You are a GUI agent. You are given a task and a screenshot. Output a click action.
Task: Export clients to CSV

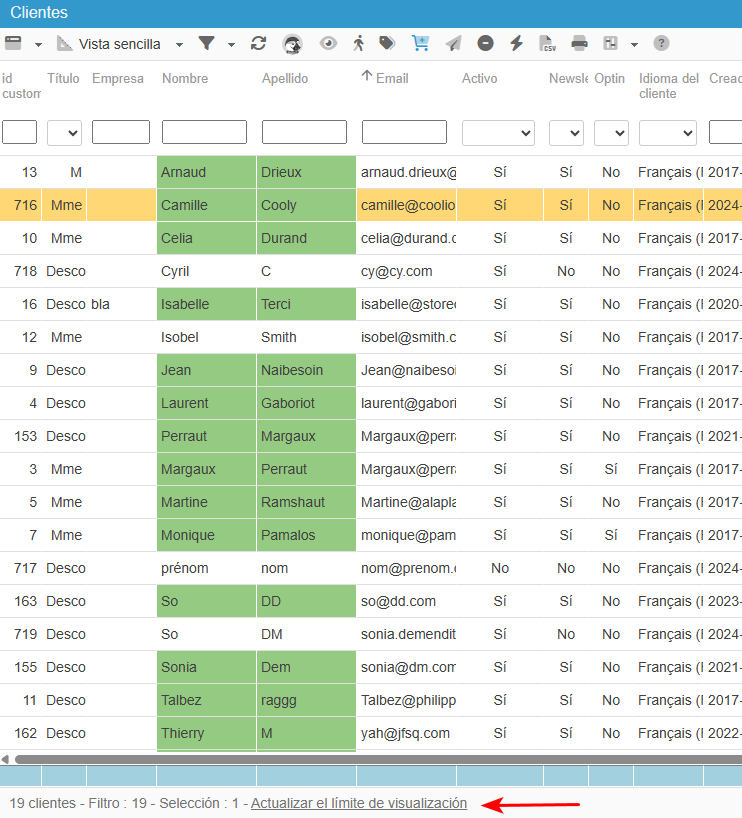tap(547, 43)
